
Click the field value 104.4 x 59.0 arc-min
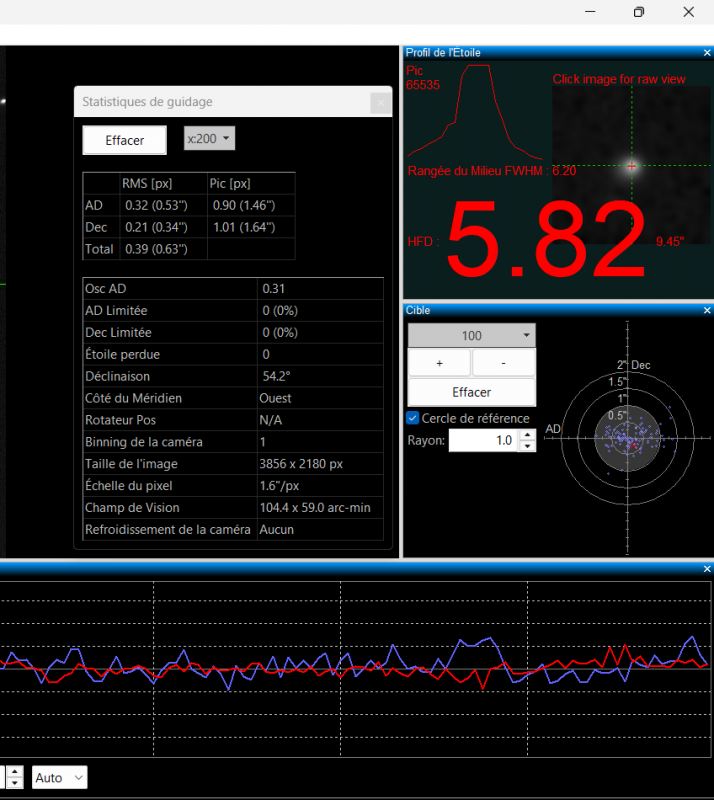(x=315, y=508)
